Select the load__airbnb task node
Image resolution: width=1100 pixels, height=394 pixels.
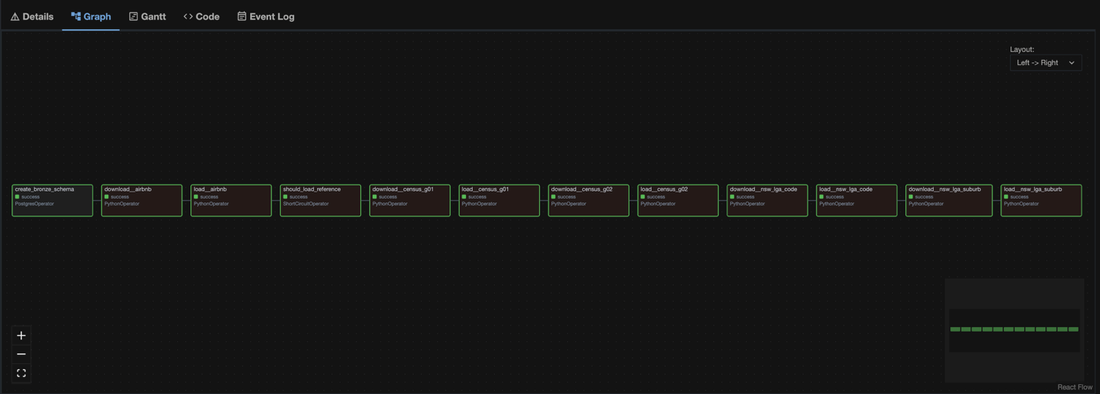pyautogui.click(x=231, y=201)
